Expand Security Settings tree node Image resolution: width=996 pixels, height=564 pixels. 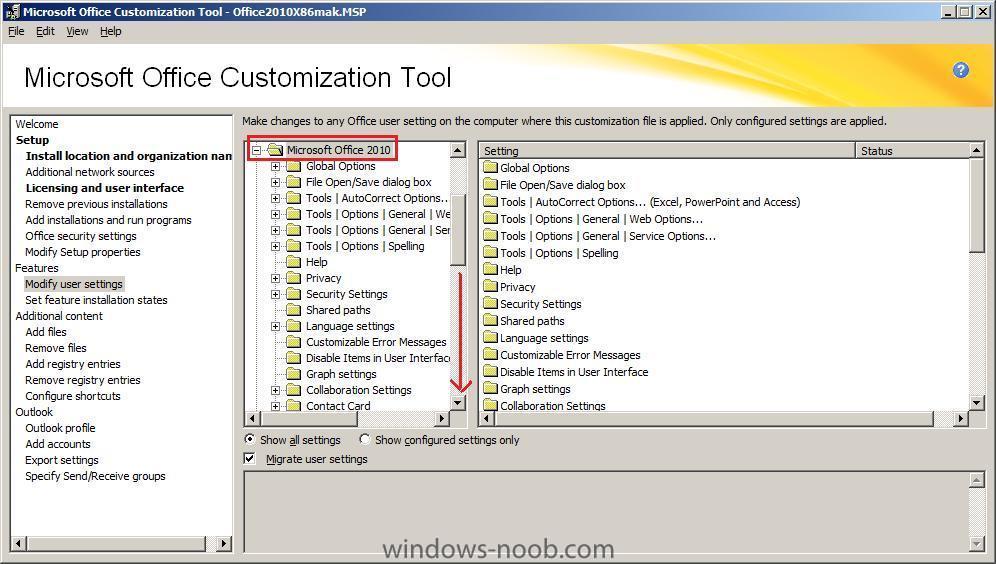[275, 294]
